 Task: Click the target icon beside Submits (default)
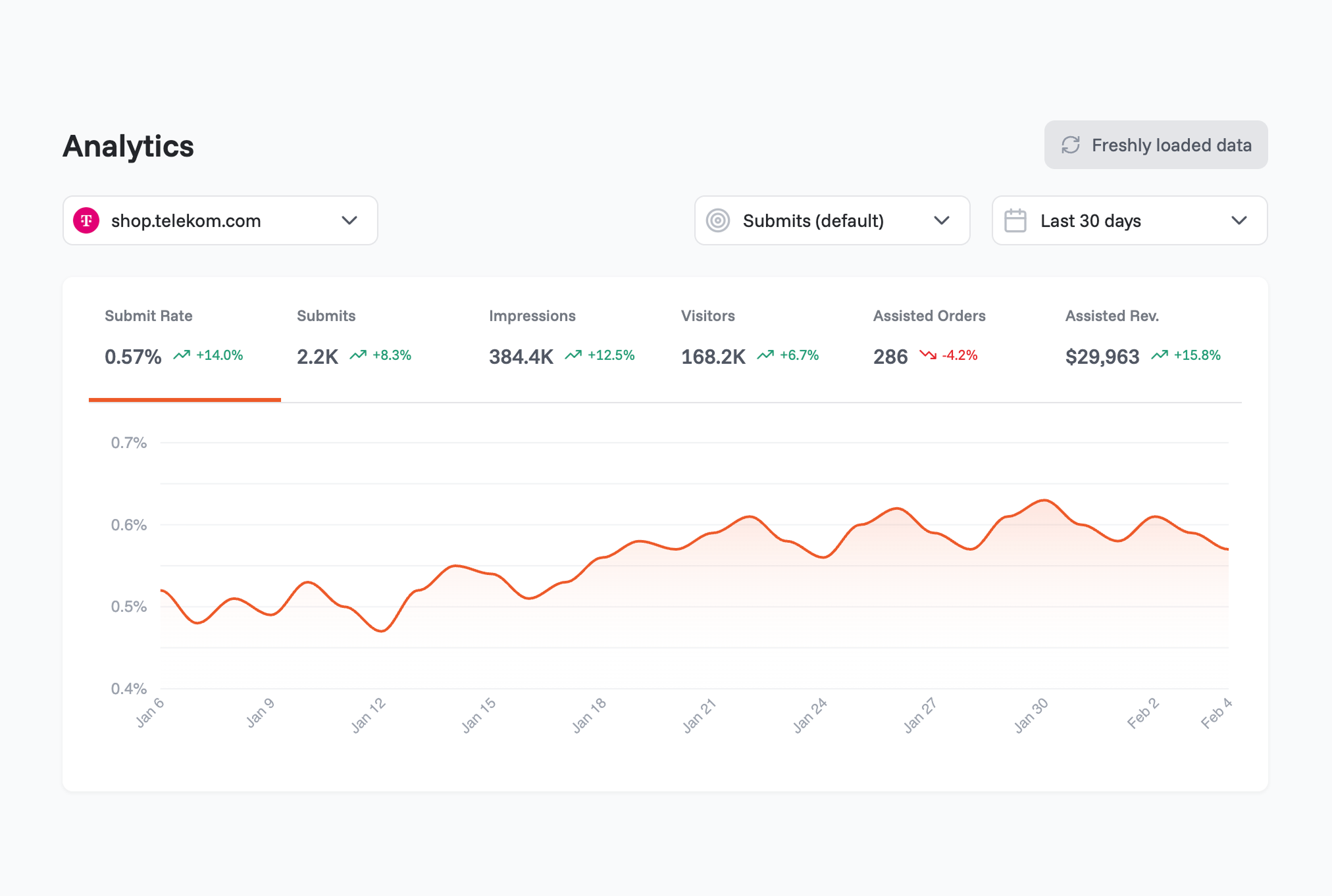coord(719,220)
